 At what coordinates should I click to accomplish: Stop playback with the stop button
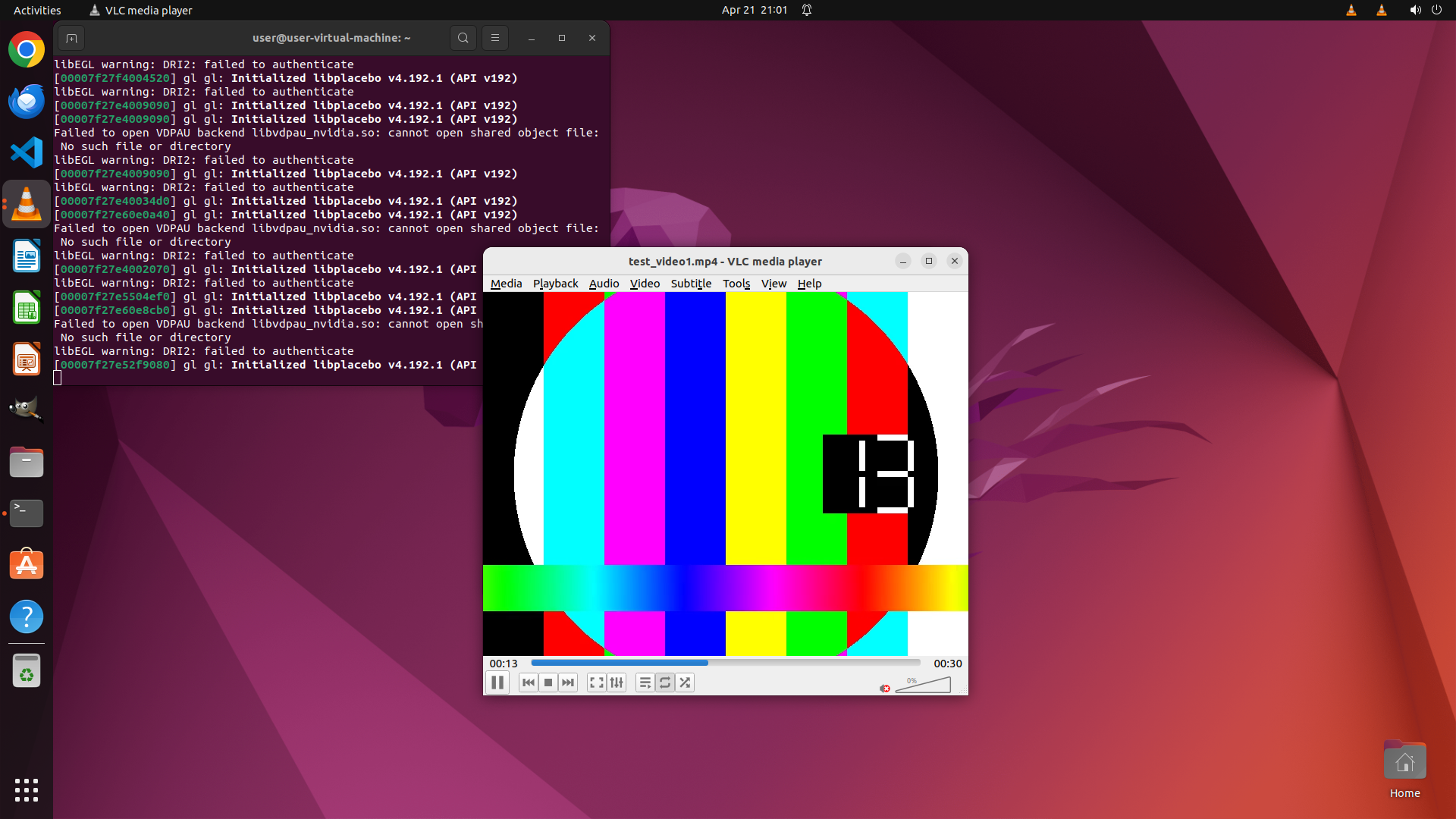click(x=548, y=682)
